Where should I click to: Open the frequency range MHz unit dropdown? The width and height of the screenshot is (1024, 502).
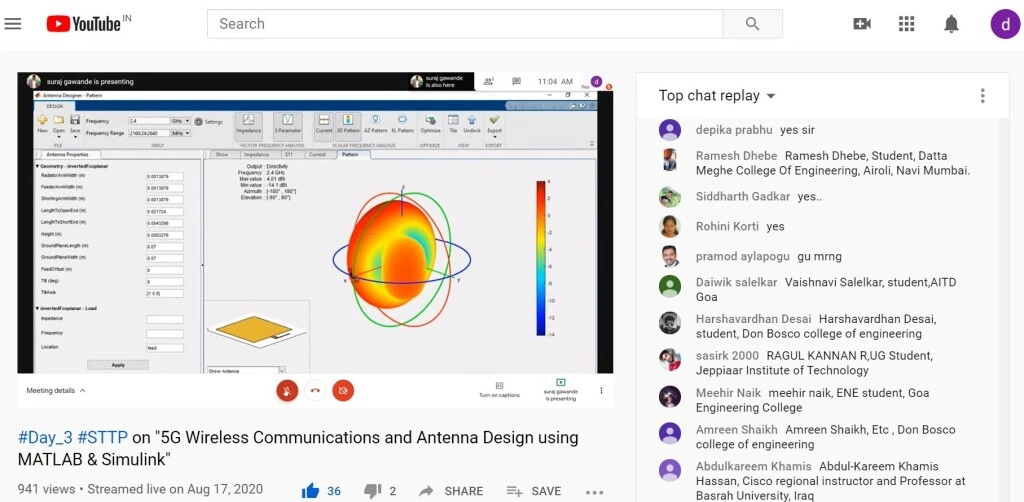(x=180, y=133)
